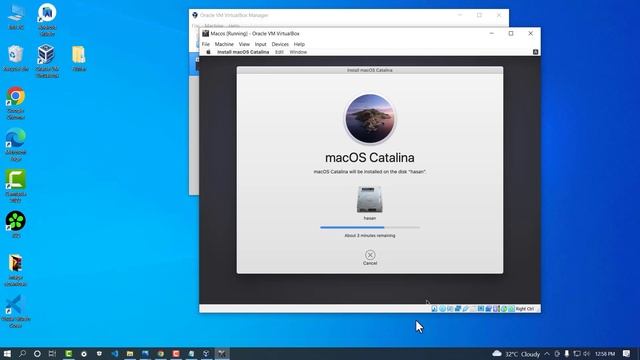
Task: Open Google Chrome desktop shortcut
Action: (x=16, y=103)
